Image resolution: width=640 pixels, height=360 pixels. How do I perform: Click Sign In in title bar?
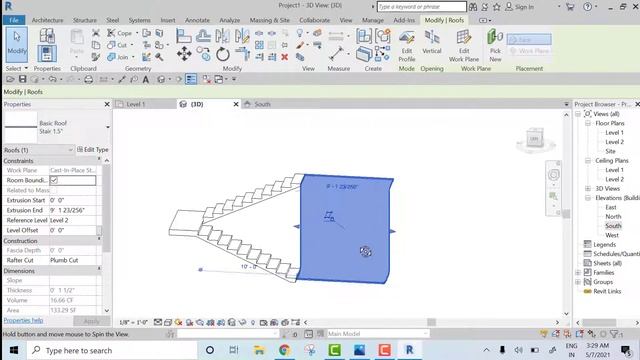click(520, 7)
